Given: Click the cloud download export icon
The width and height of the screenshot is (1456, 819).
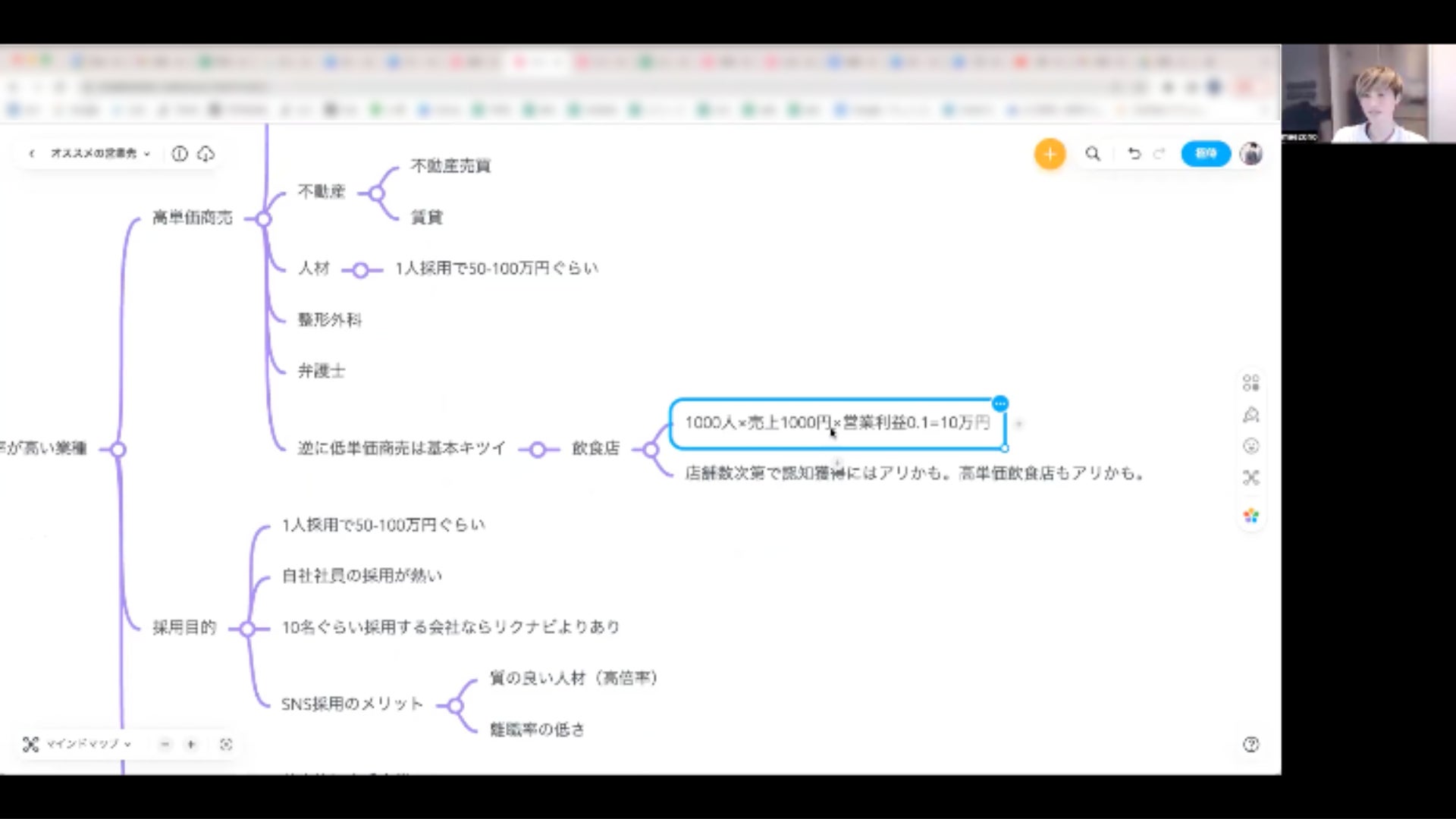Looking at the screenshot, I should [x=206, y=154].
